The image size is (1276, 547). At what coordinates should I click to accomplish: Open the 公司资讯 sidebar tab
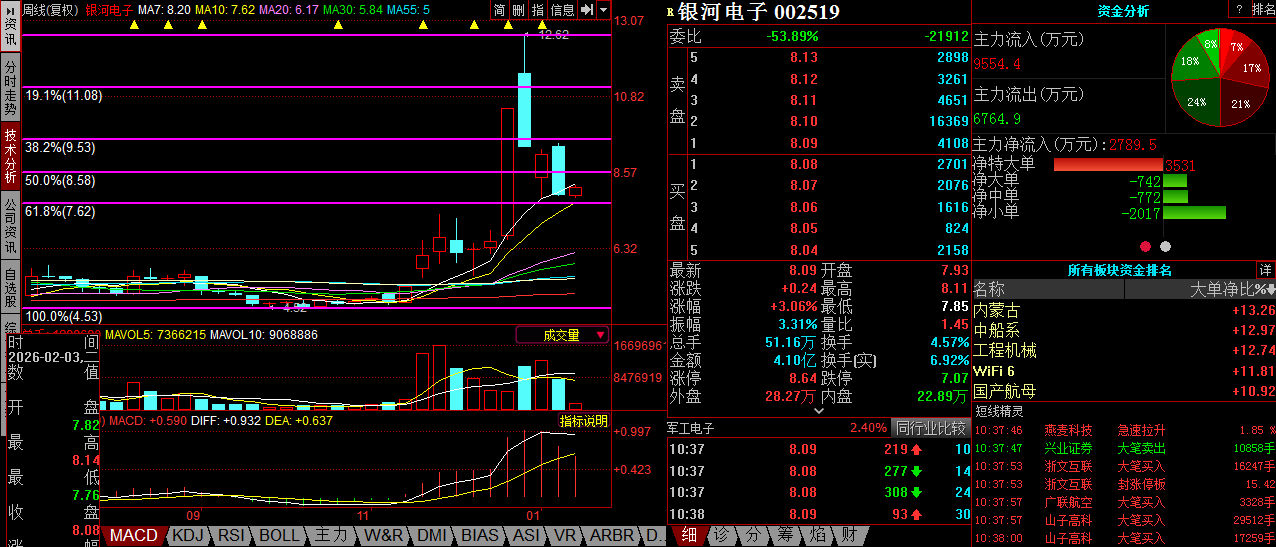coord(10,224)
